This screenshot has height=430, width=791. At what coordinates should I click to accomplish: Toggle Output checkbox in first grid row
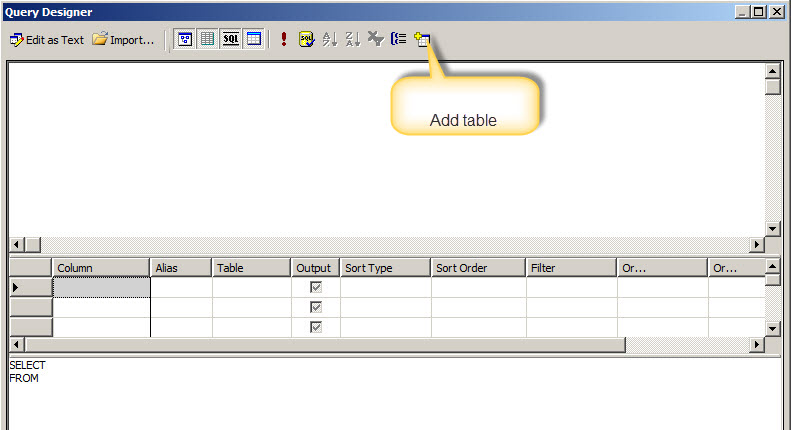[316, 287]
